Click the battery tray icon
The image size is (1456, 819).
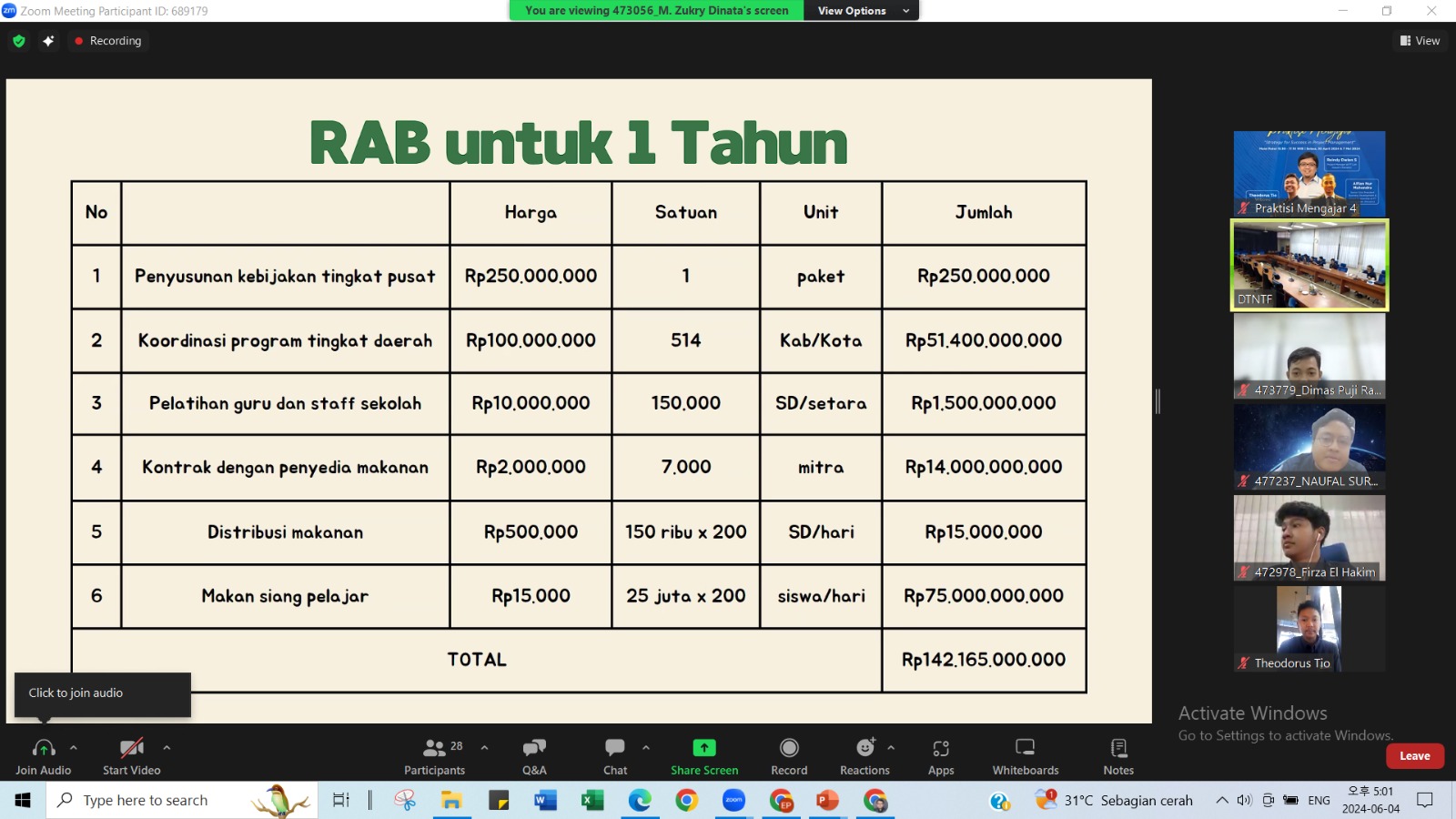pyautogui.click(x=1290, y=800)
